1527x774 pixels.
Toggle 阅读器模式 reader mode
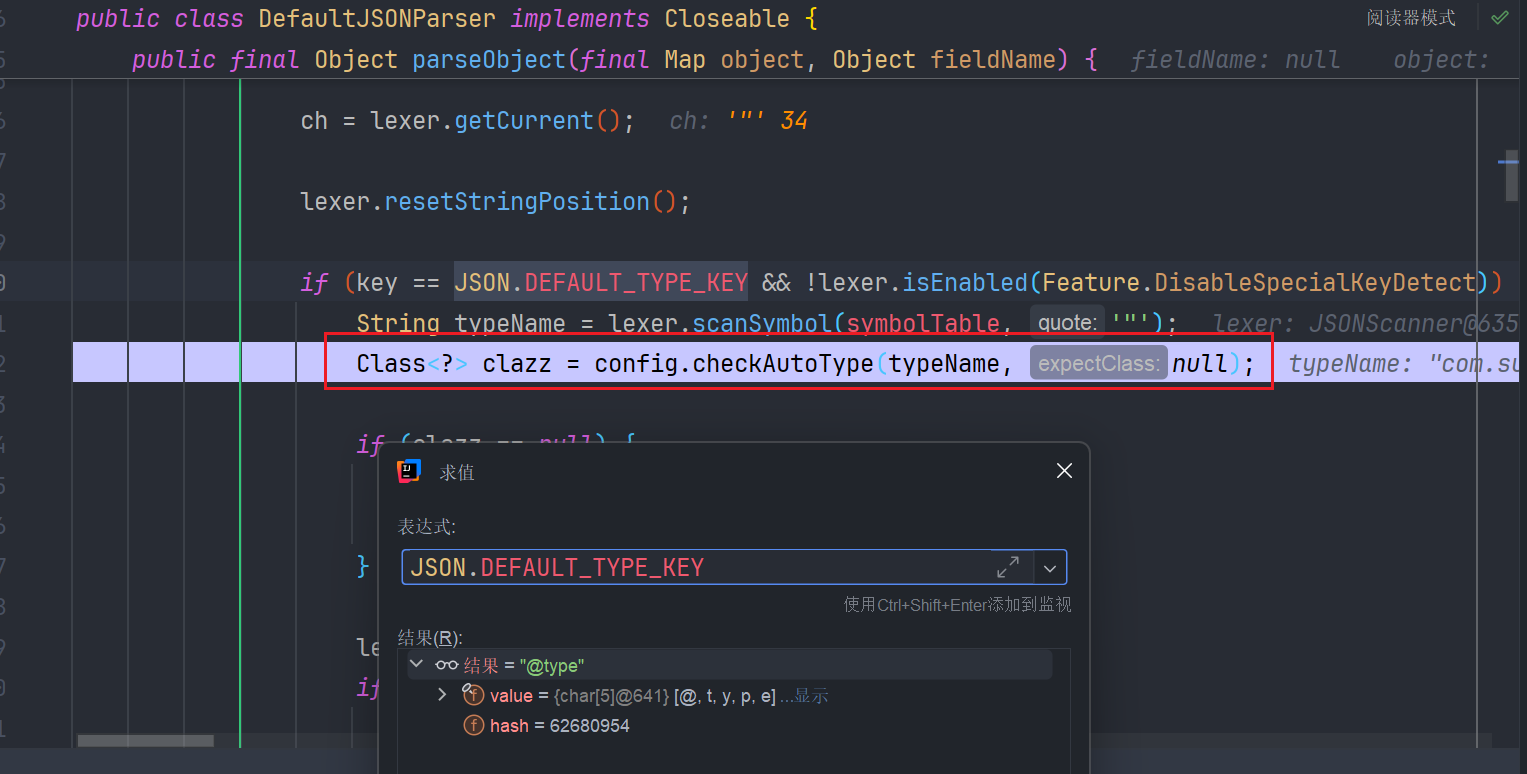(1411, 18)
